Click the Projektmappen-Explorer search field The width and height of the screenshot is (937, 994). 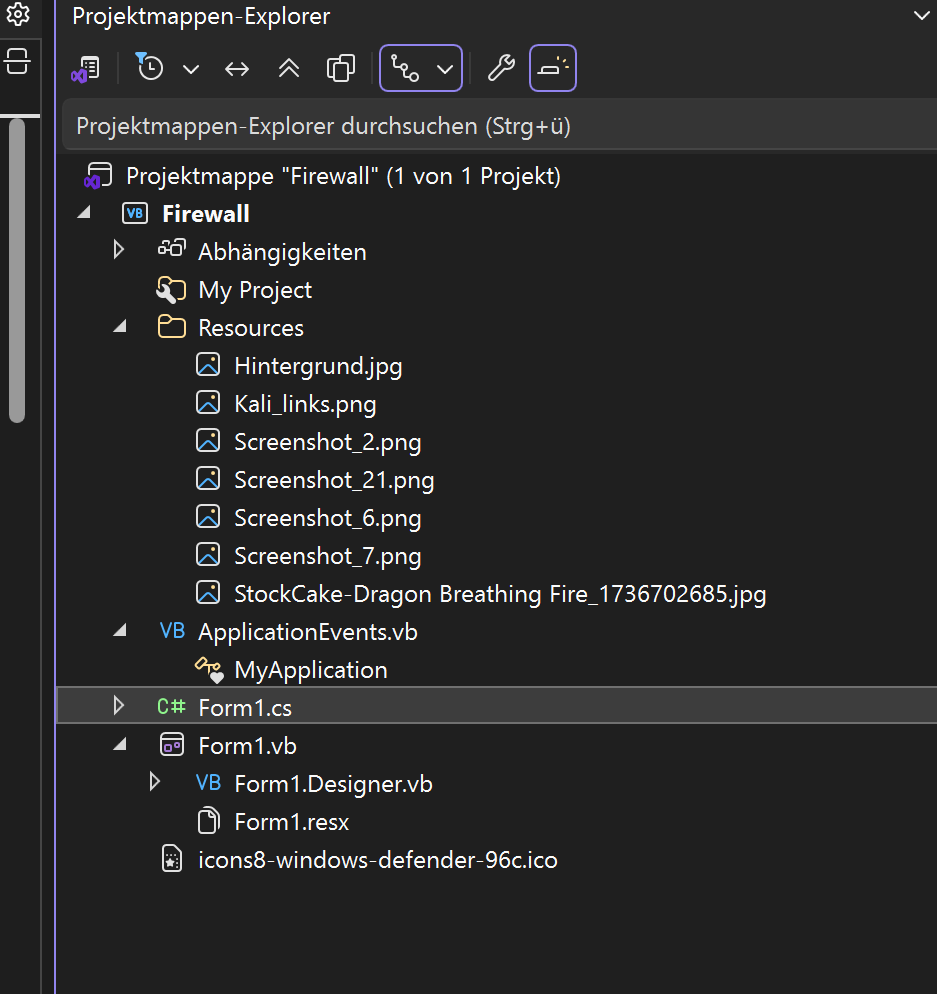[x=500, y=126]
